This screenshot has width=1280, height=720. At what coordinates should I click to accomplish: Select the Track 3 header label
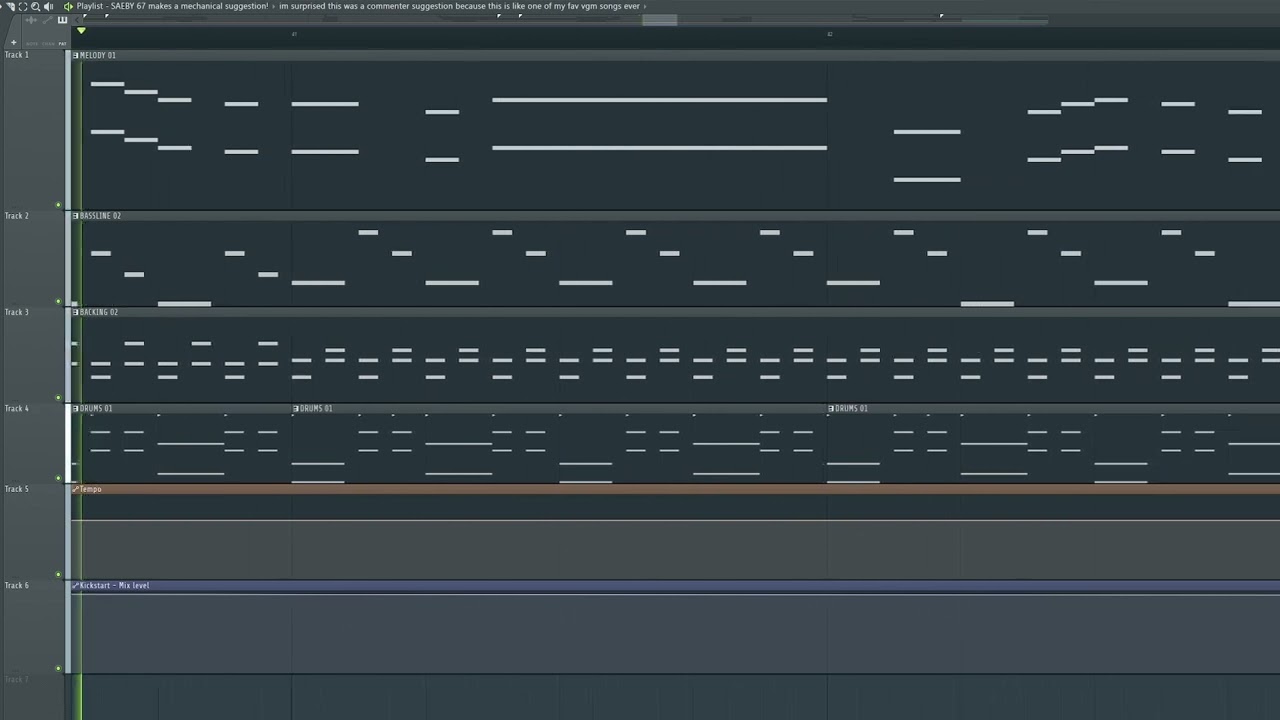pyautogui.click(x=17, y=312)
